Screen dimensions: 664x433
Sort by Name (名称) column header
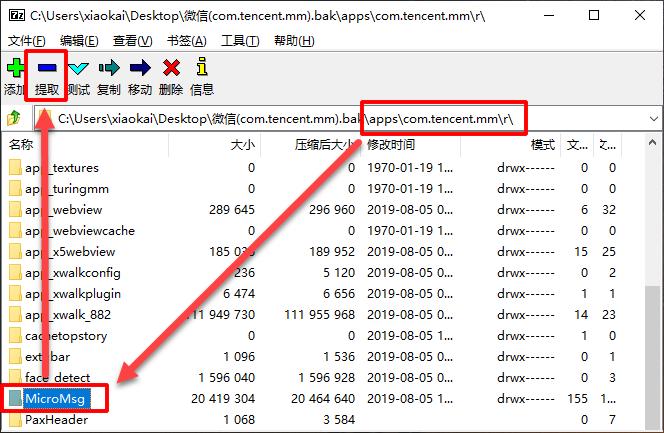pyautogui.click(x=85, y=145)
